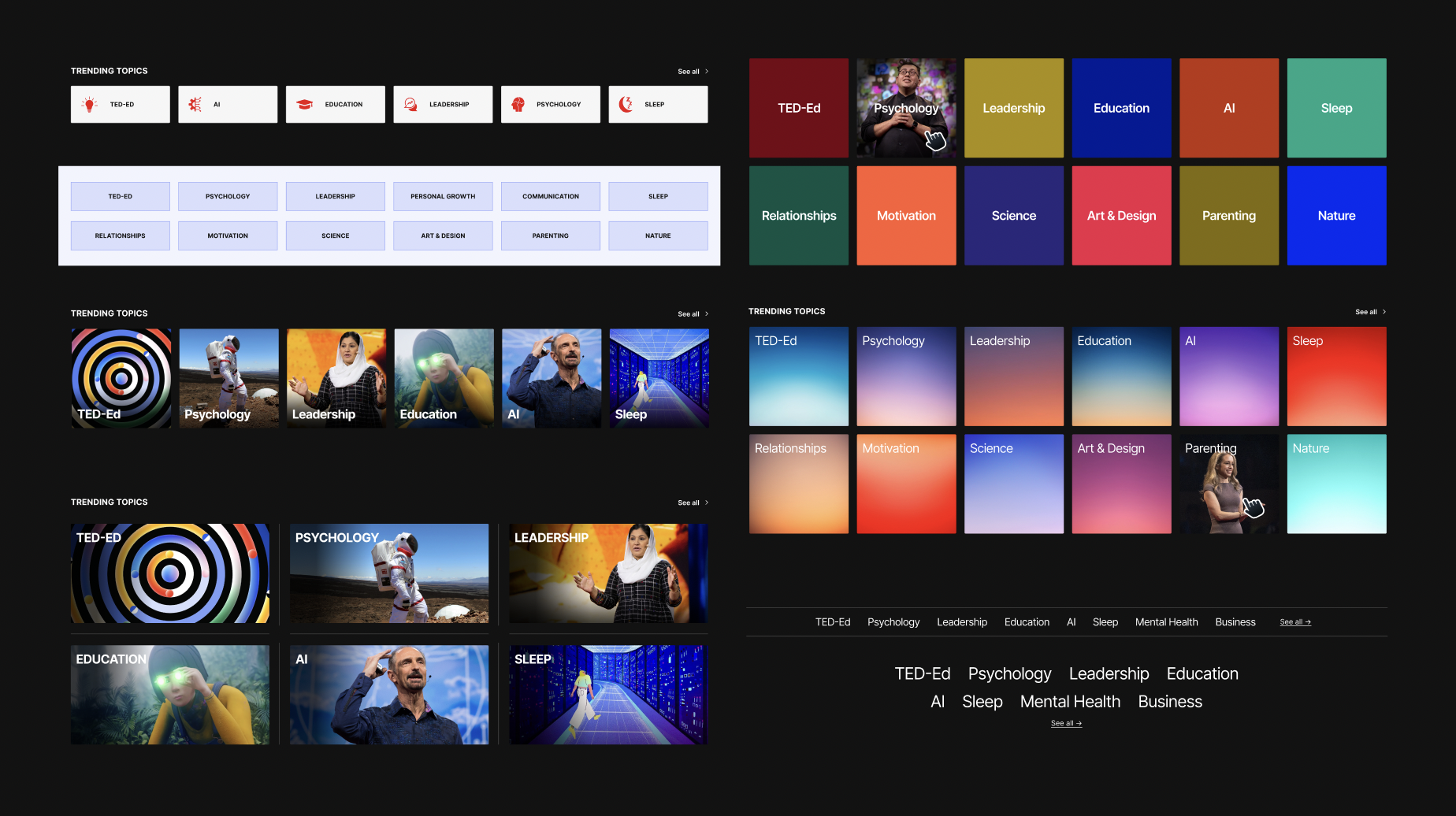Open small TED-Ed concentric circles thumbnail

point(121,378)
